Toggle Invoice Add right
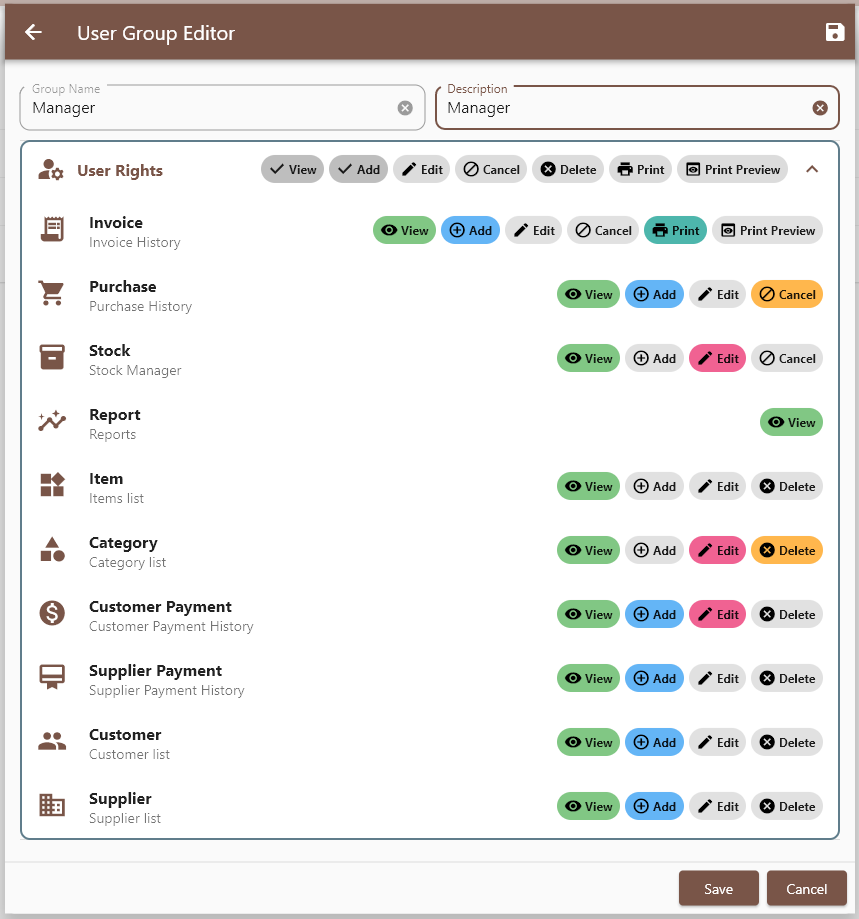This screenshot has height=919, width=859. click(x=470, y=230)
